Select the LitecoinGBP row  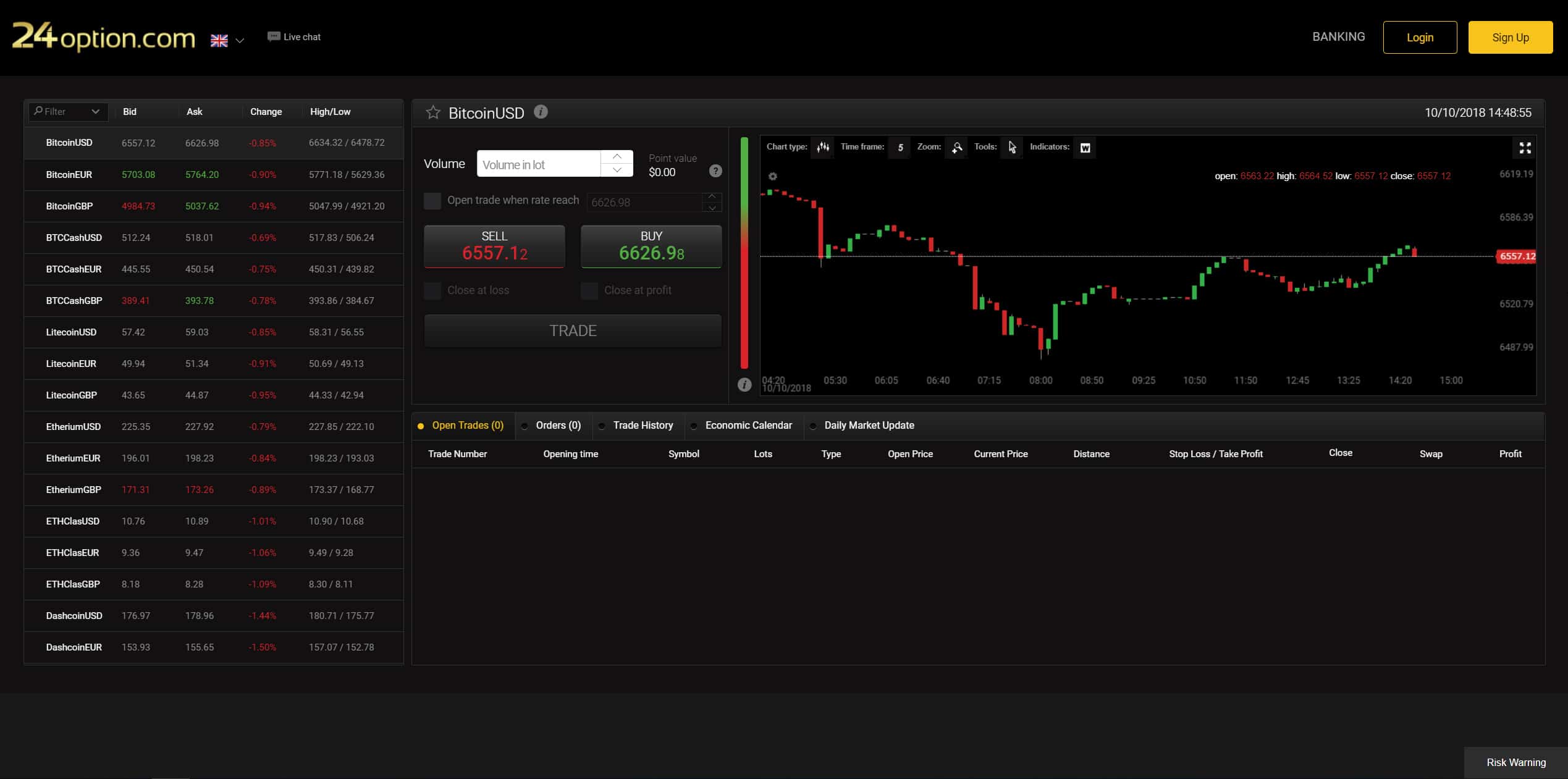[x=214, y=395]
